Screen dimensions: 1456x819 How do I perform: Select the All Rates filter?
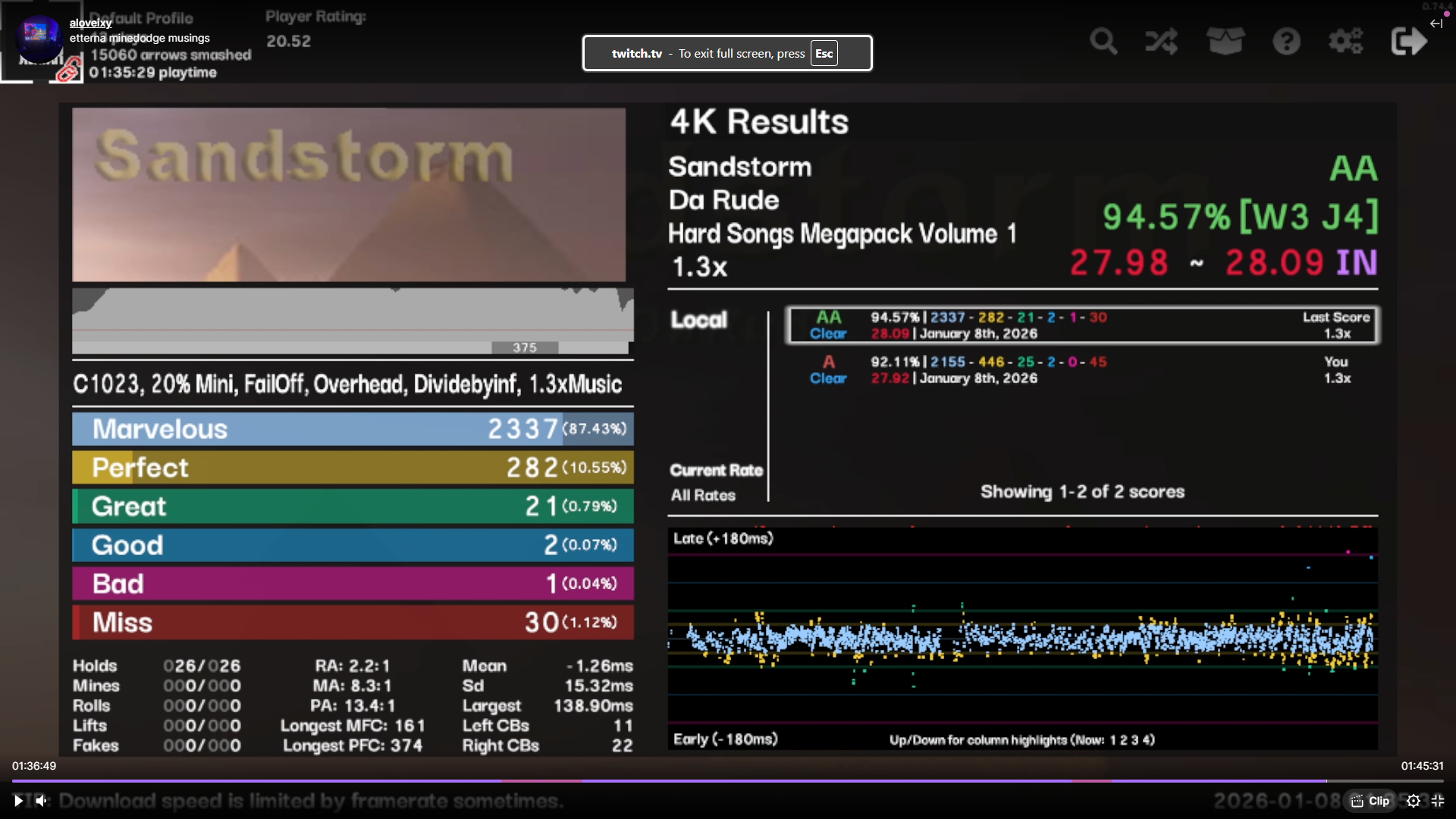(x=703, y=495)
